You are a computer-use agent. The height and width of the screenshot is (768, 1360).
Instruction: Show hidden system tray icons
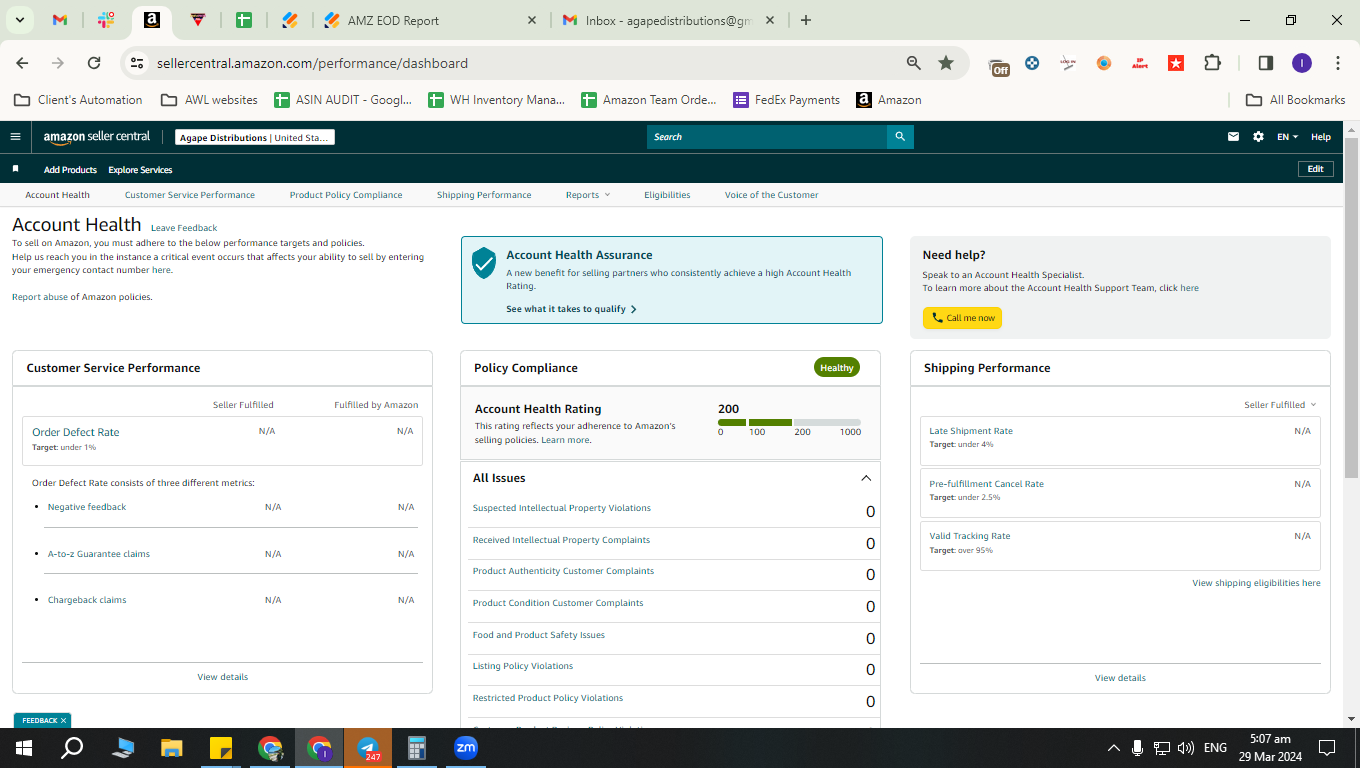point(1114,748)
